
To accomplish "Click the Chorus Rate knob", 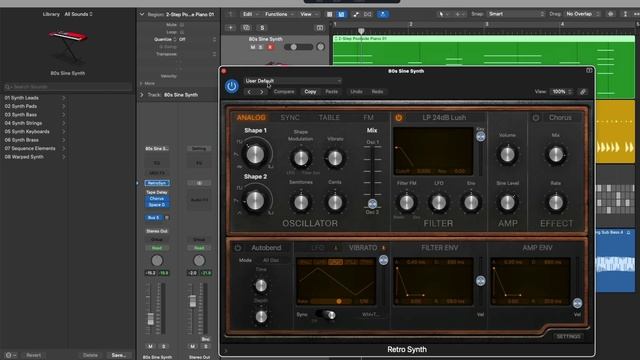I will [x=556, y=202].
